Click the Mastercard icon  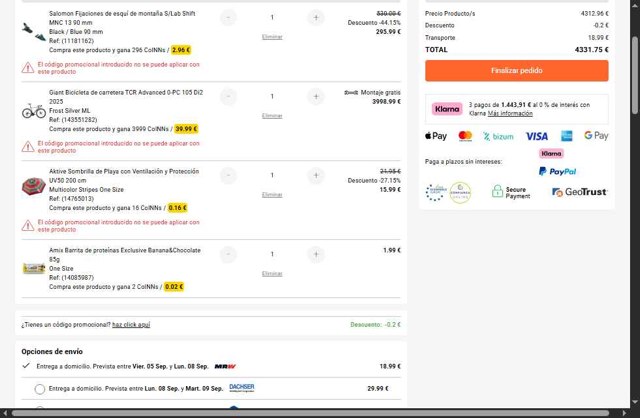tap(465, 136)
